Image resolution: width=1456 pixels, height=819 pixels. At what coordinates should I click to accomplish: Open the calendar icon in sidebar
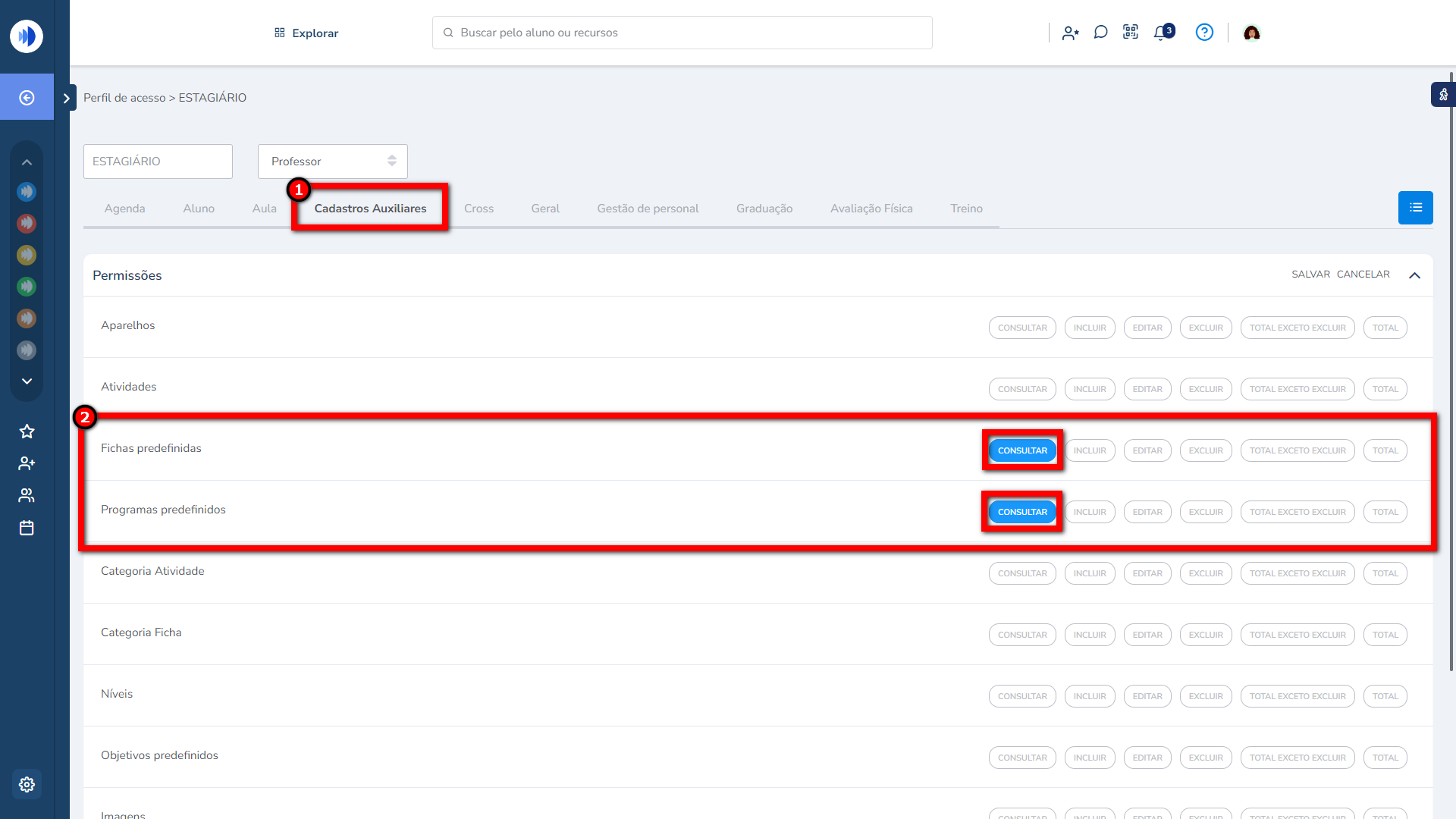click(x=27, y=528)
